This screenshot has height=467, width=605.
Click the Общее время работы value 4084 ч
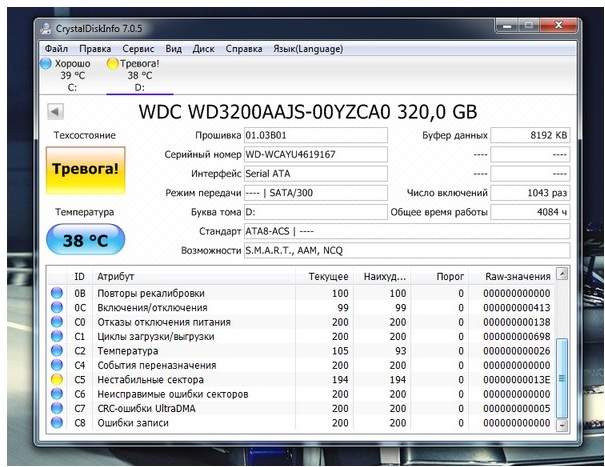tap(530, 212)
